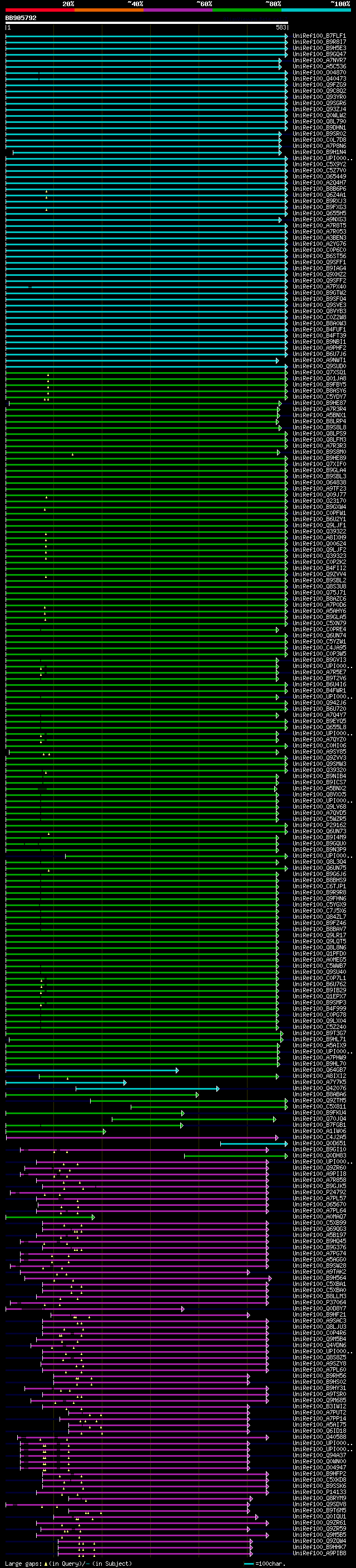Image resolution: width=356 pixels, height=1568 pixels.
Task: Click the UniRef100_B8B6P6 label
Action: click(x=319, y=189)
